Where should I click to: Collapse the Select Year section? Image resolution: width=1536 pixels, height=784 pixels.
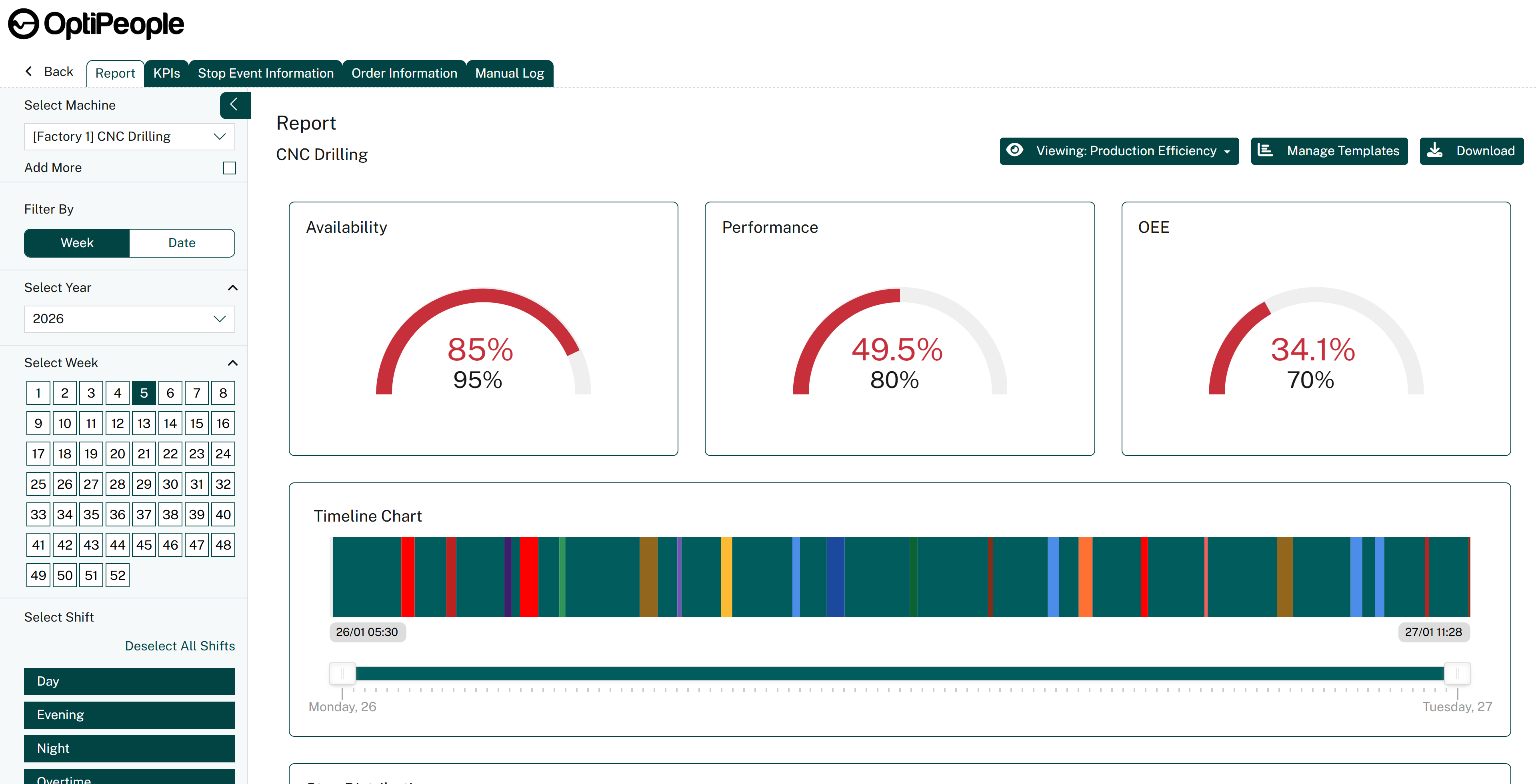tap(232, 287)
